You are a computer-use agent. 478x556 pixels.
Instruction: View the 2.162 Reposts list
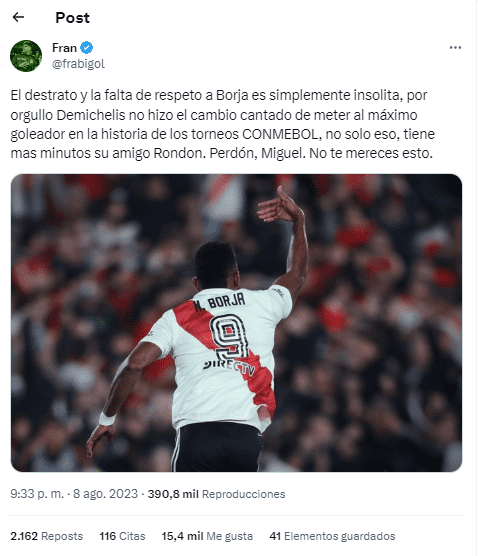coord(46,536)
